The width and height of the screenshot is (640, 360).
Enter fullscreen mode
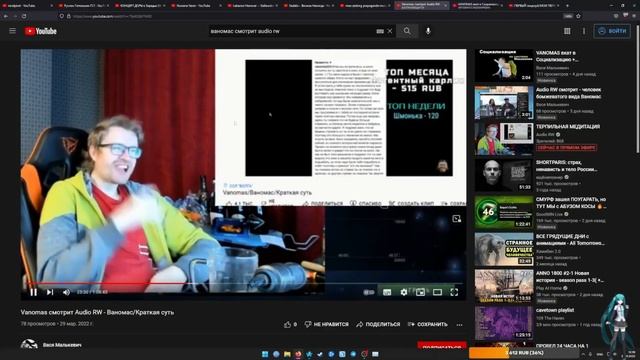pos(454,292)
